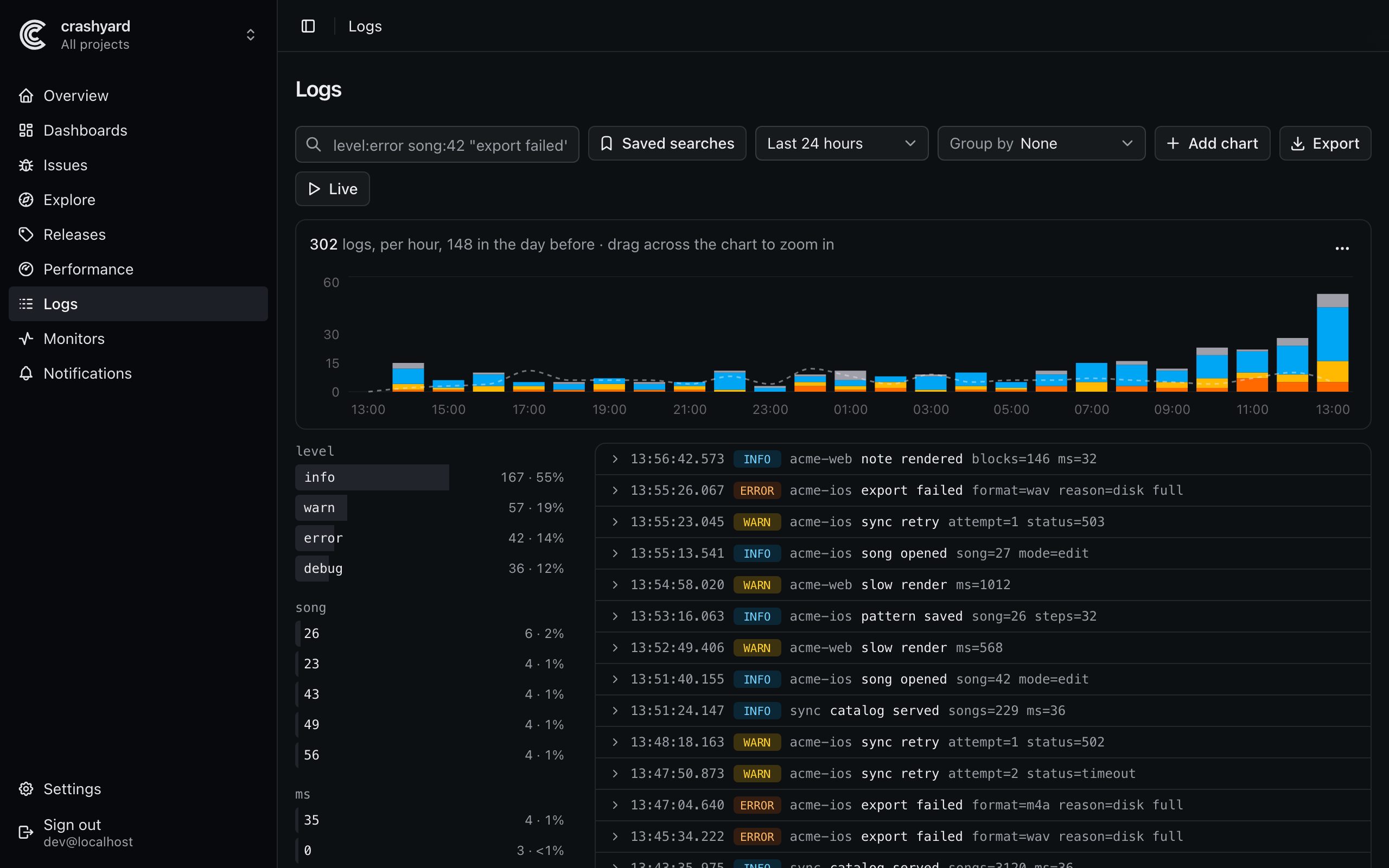Click the log search query field
This screenshot has height=868, width=1389.
click(x=437, y=144)
